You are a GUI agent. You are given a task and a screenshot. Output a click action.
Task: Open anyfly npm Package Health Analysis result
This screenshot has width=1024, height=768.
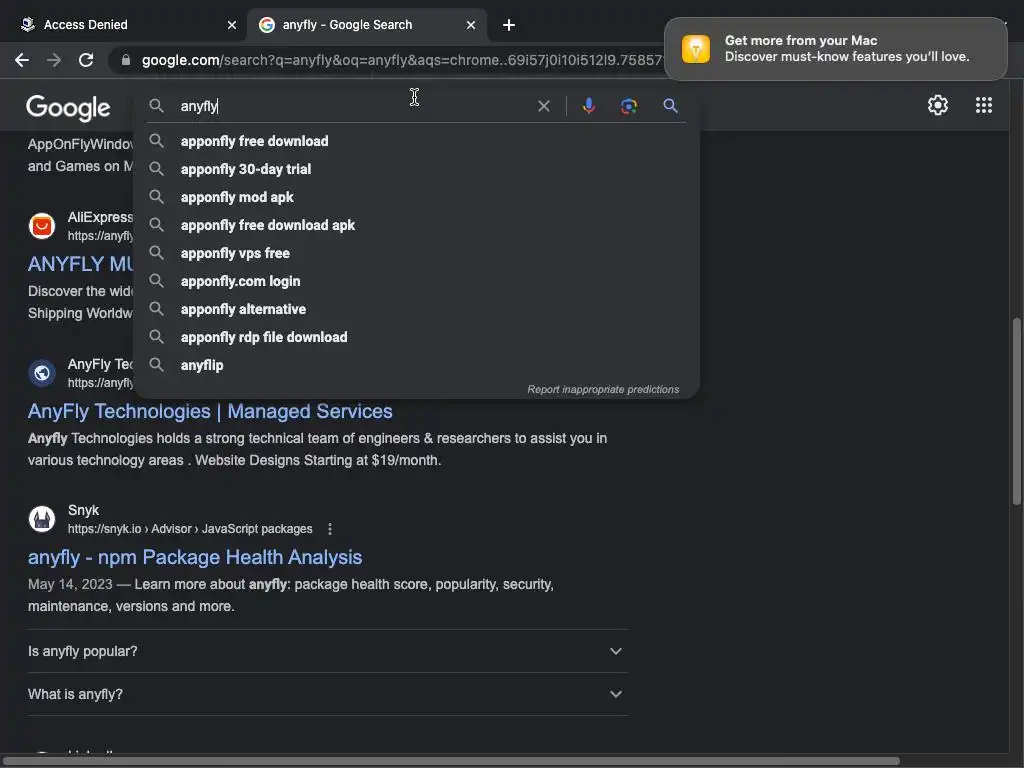click(x=195, y=557)
